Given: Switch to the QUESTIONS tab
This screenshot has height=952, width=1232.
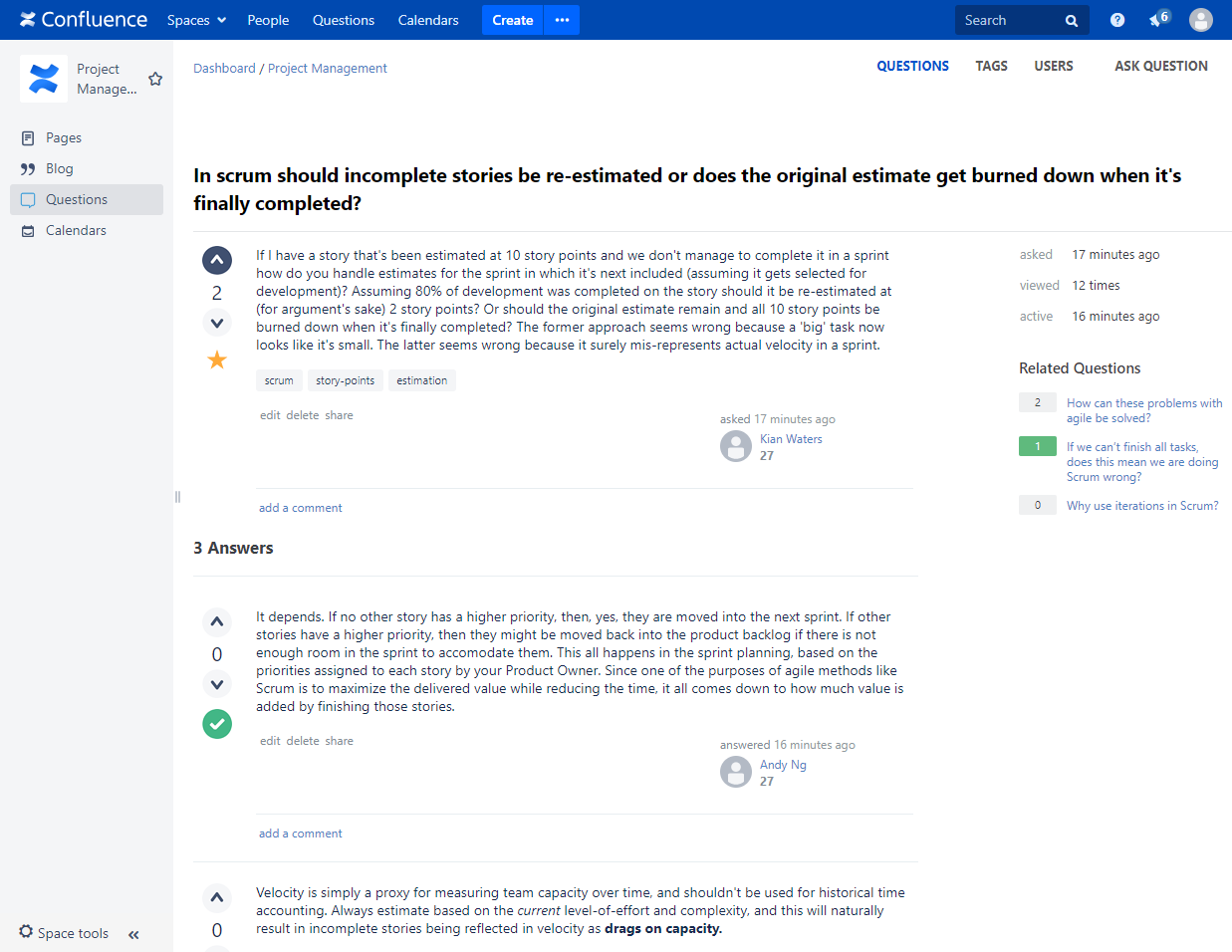Looking at the screenshot, I should tap(912, 66).
